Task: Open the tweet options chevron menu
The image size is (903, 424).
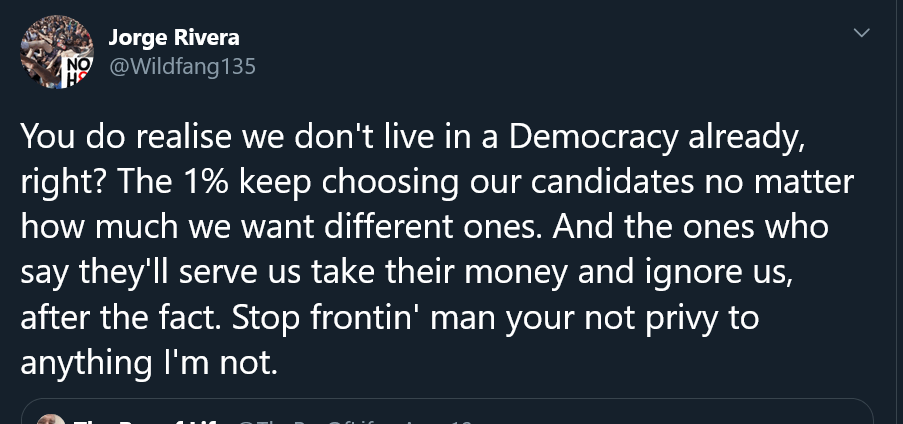Action: 860,34
